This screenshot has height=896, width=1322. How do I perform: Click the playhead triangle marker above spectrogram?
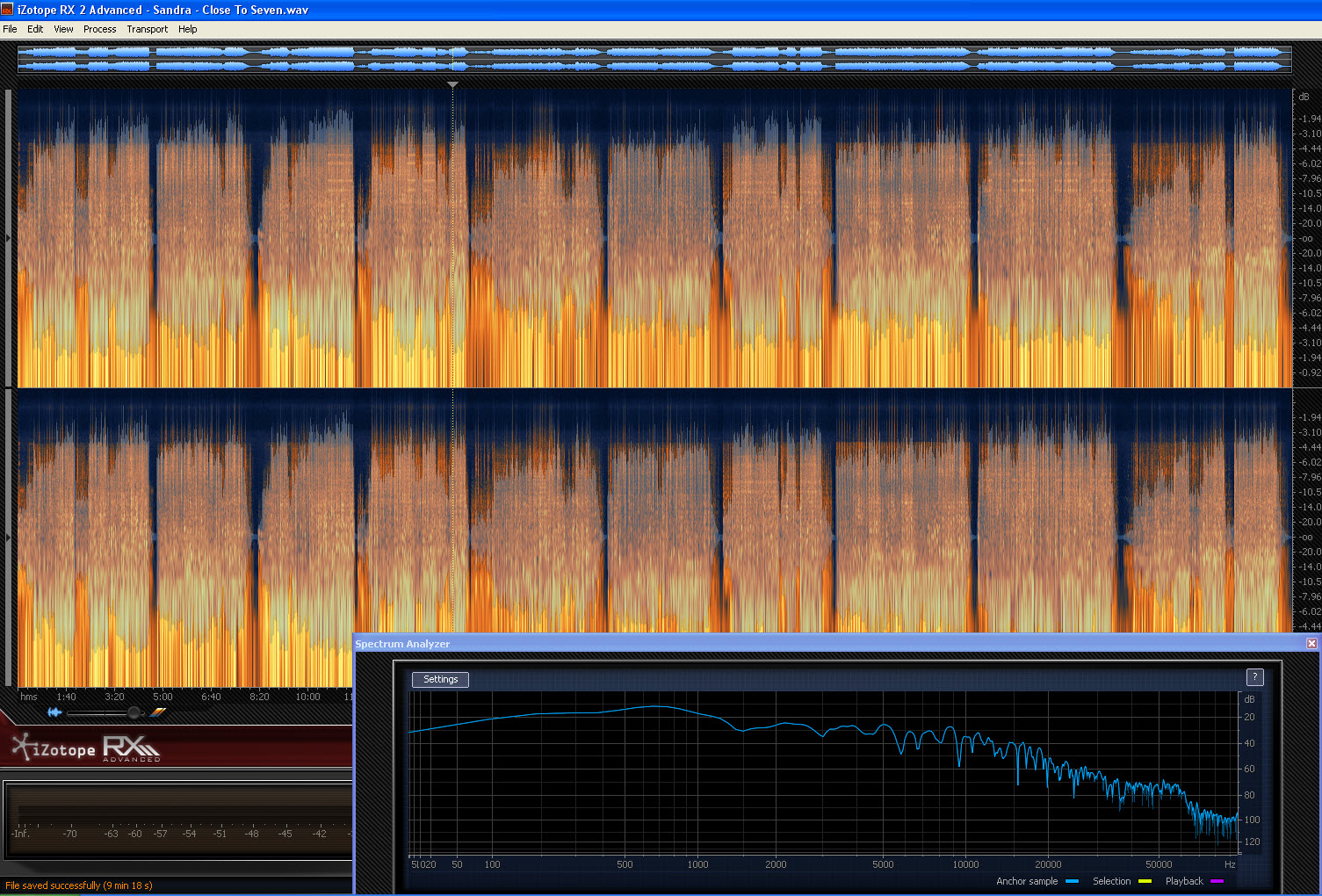point(452,85)
